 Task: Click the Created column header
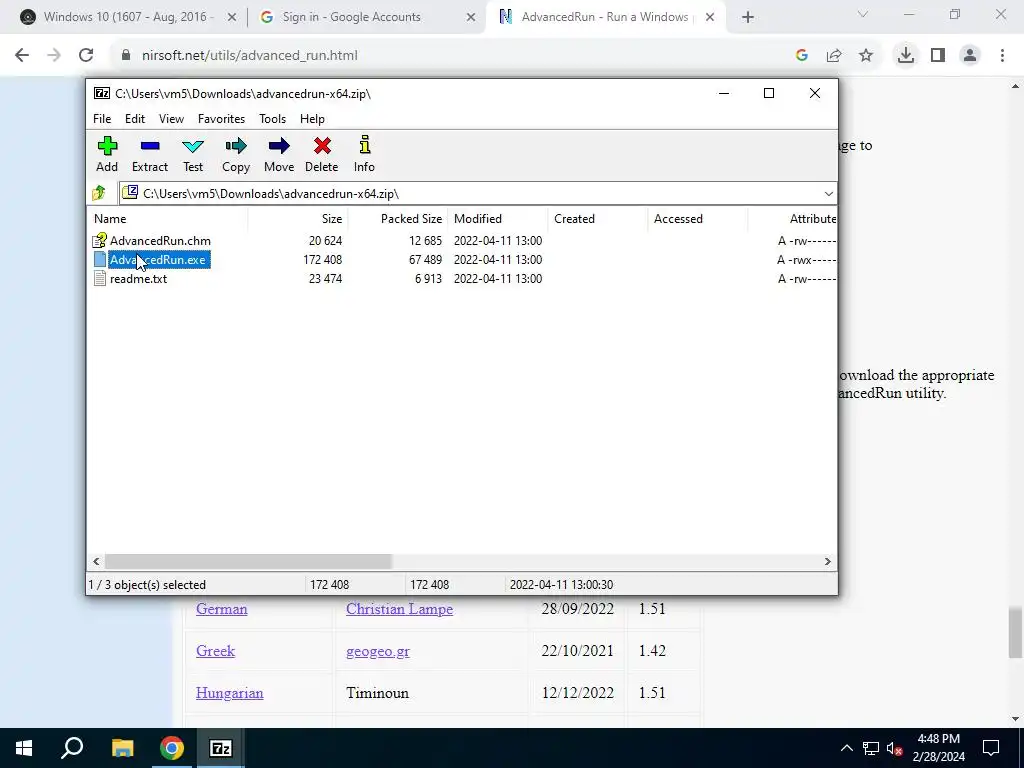[x=598, y=219]
